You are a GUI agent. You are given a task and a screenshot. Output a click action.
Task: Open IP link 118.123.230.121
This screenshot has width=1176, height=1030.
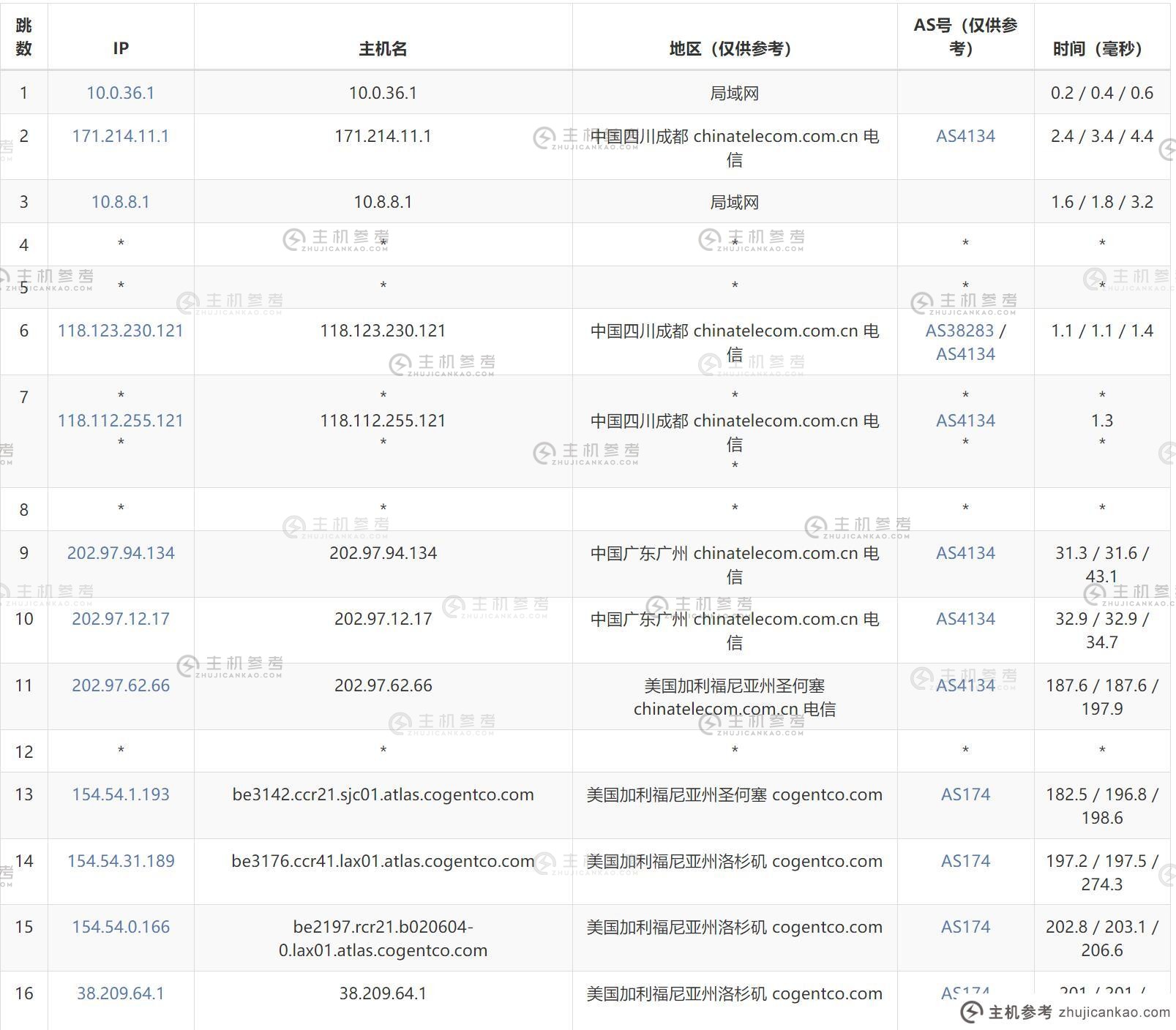pos(120,331)
